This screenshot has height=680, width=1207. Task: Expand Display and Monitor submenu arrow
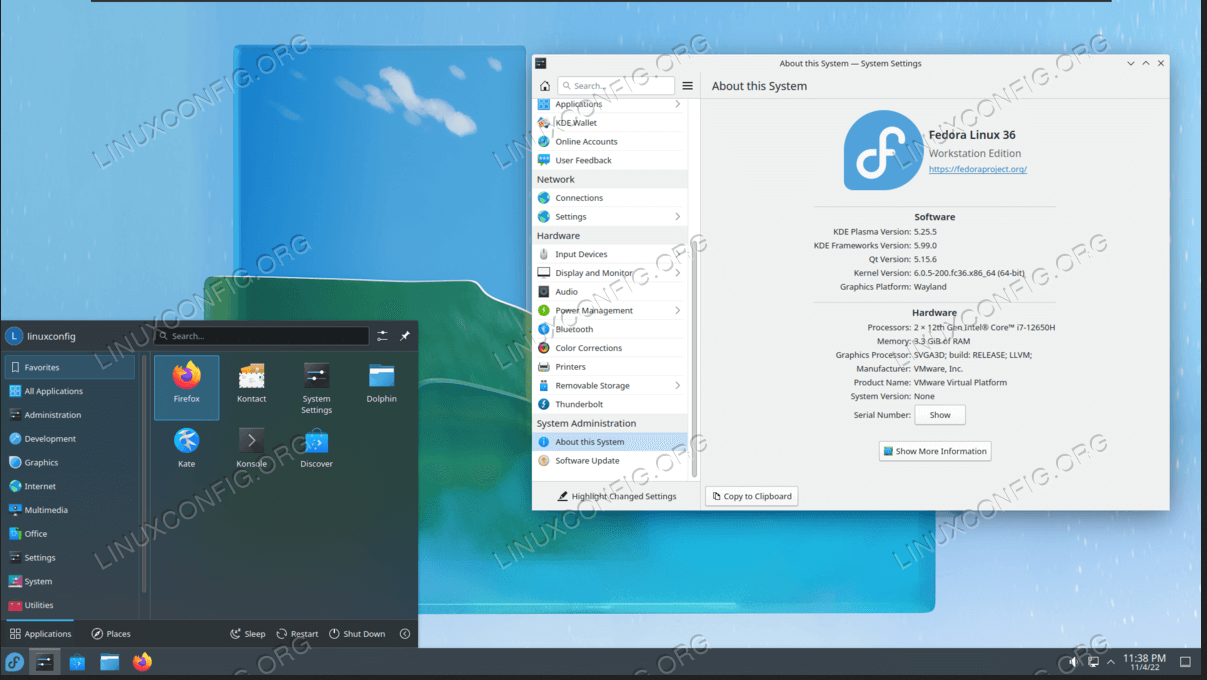(677, 273)
